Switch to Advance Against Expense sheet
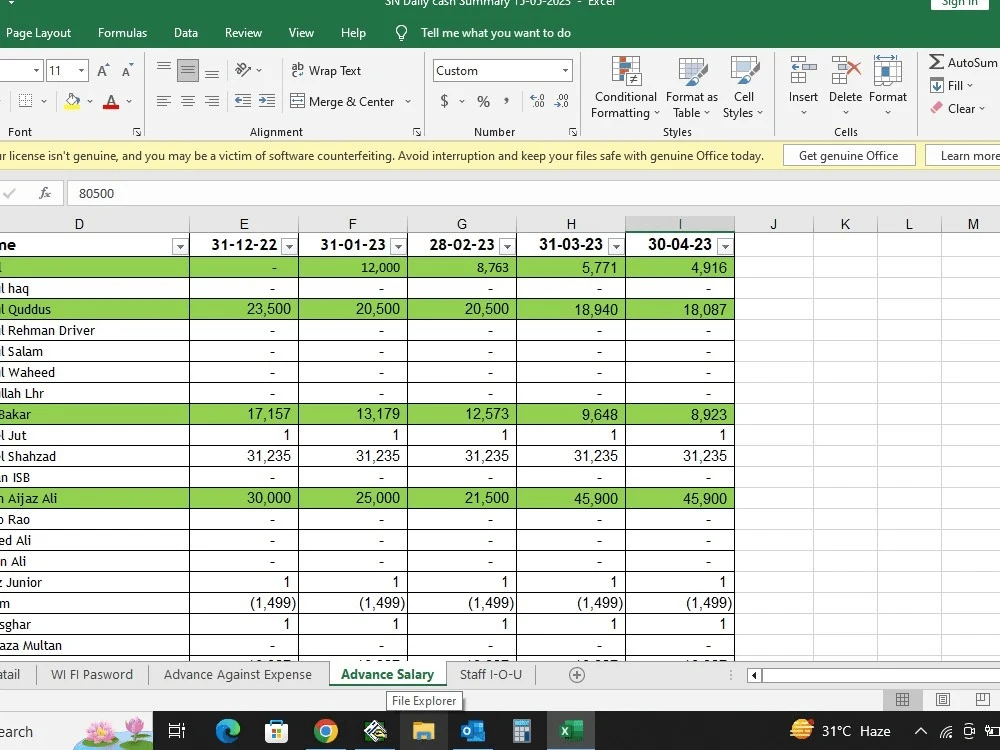The width and height of the screenshot is (1000, 750). pos(237,675)
